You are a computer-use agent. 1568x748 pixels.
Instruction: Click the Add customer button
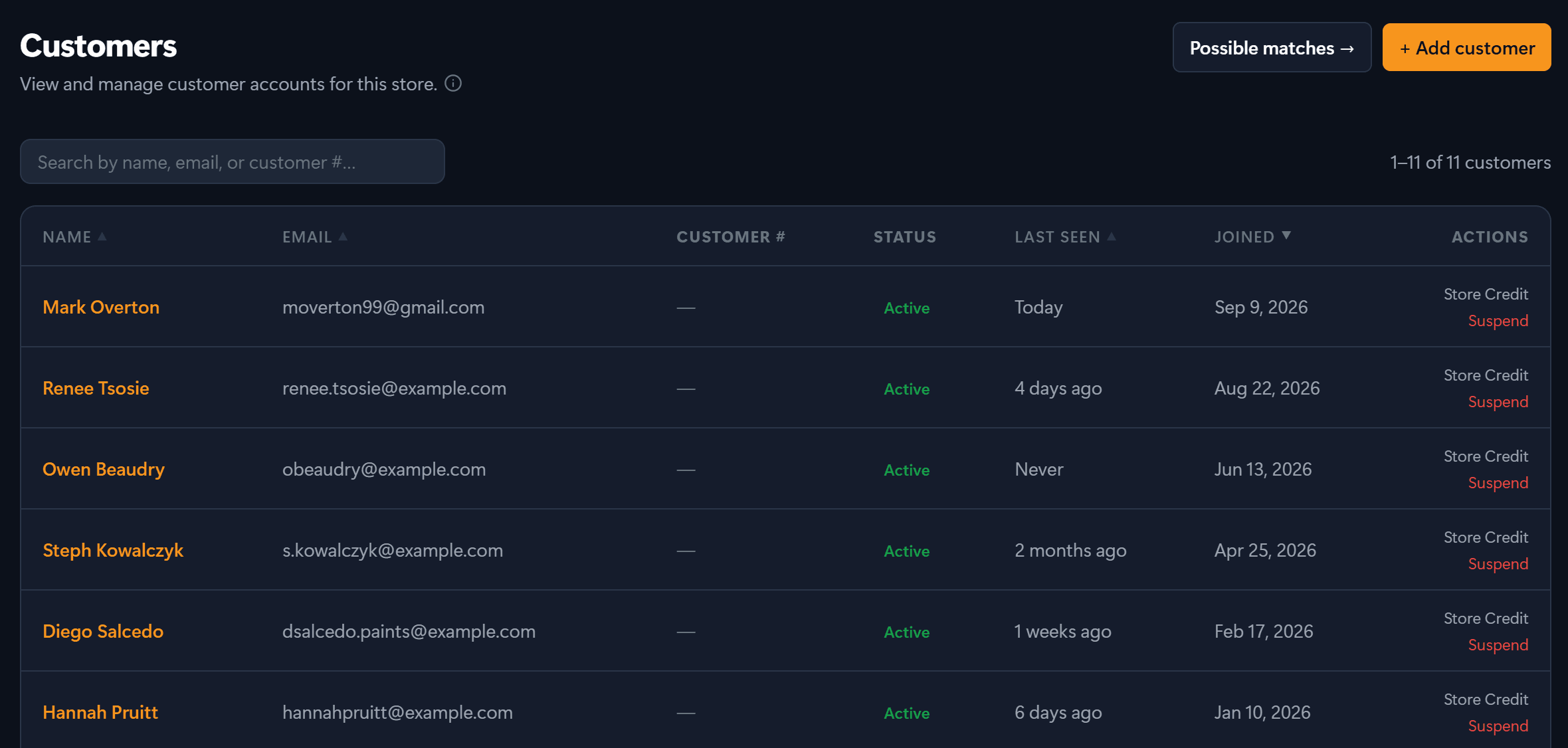[x=1466, y=47]
